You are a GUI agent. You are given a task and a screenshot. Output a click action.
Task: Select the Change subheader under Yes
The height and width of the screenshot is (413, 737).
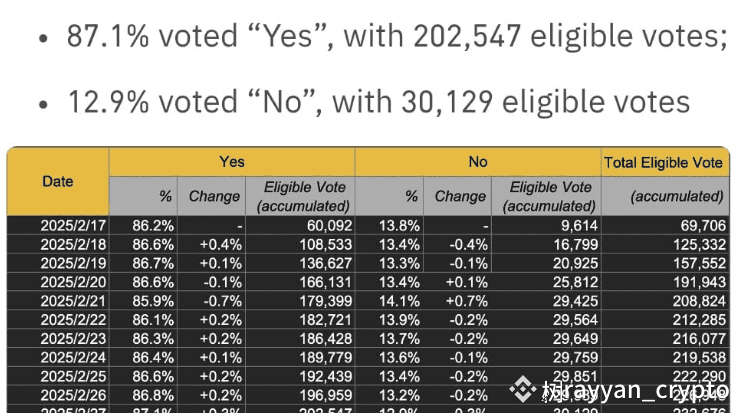212,196
